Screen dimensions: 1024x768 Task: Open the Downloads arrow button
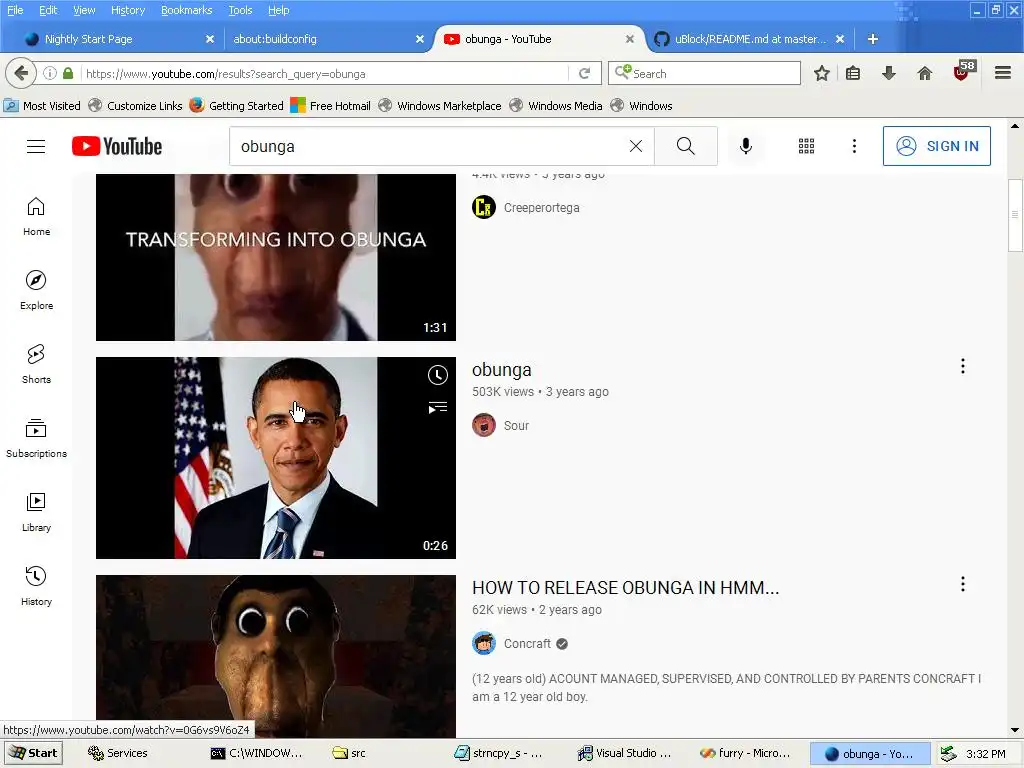[888, 73]
